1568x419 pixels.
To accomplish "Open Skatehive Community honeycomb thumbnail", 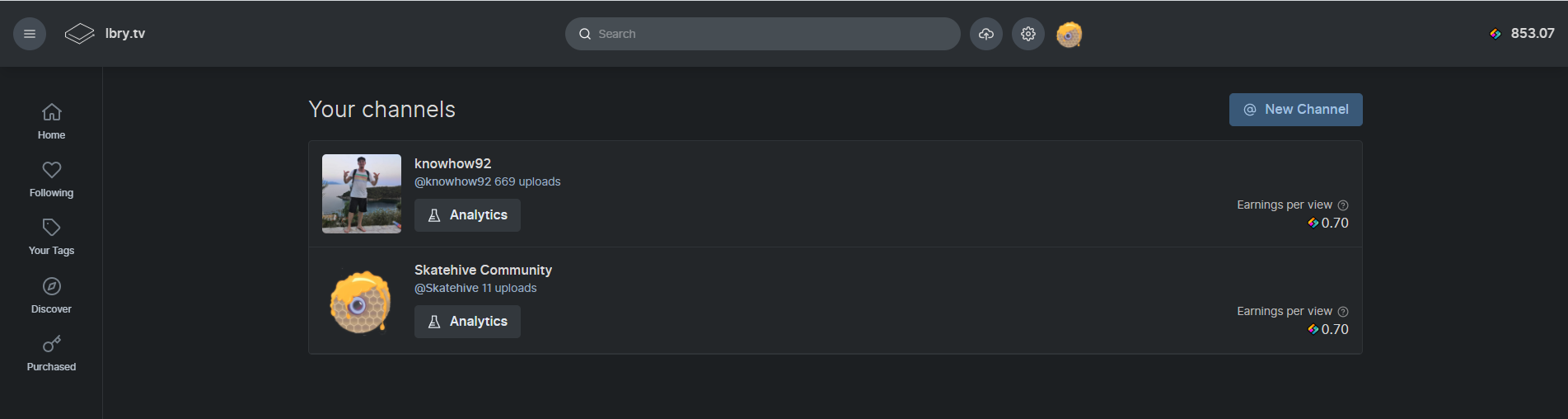I will [x=361, y=302].
